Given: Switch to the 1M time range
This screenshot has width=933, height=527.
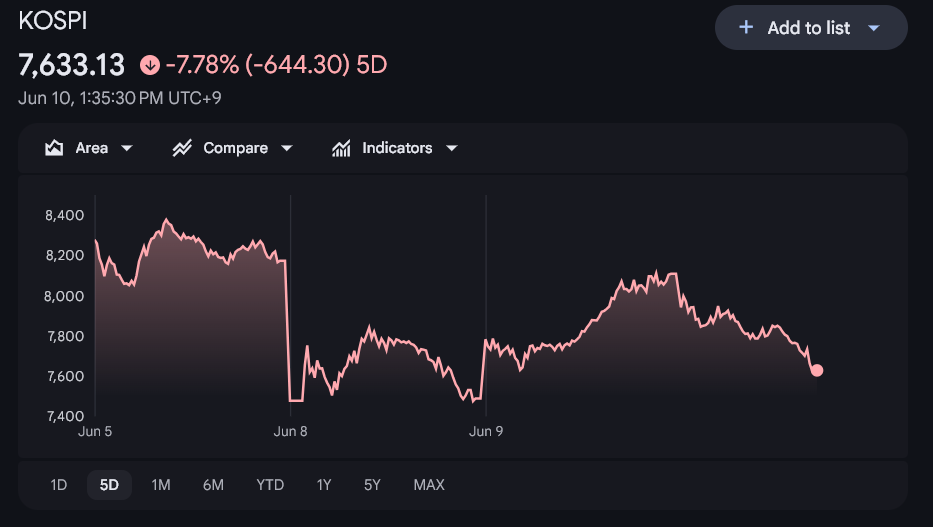Looking at the screenshot, I should click(x=161, y=485).
